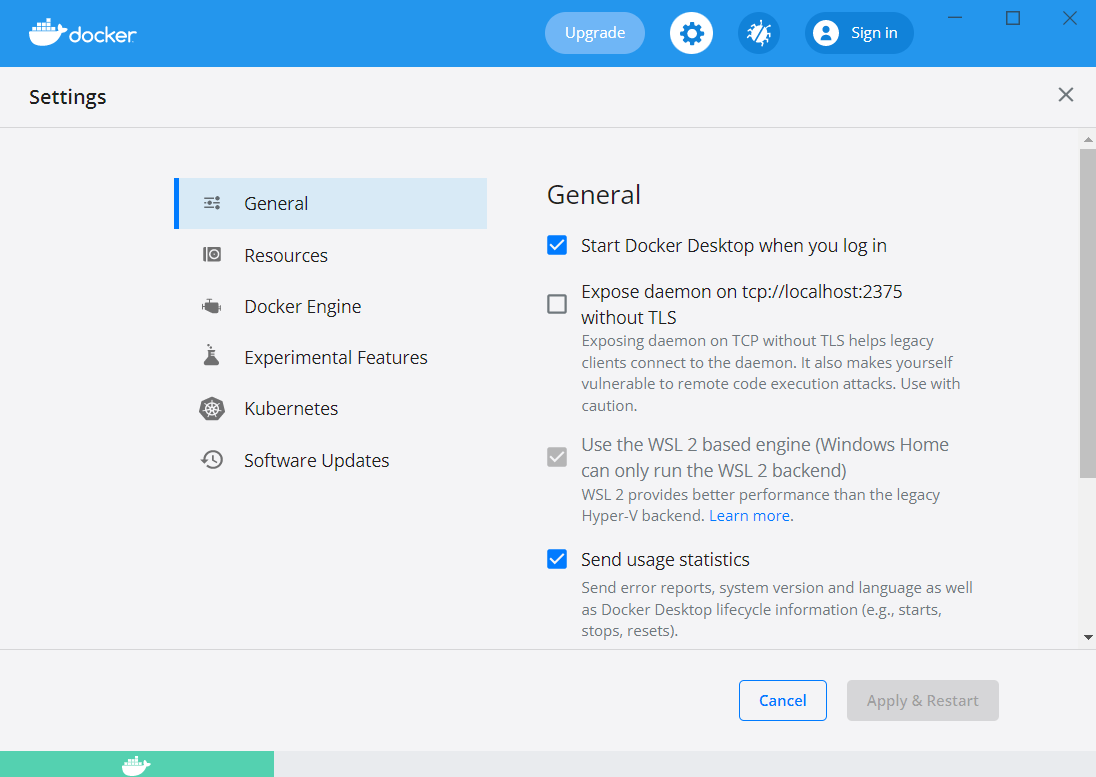Close the Settings panel with X
The image size is (1096, 777).
pyautogui.click(x=1065, y=94)
